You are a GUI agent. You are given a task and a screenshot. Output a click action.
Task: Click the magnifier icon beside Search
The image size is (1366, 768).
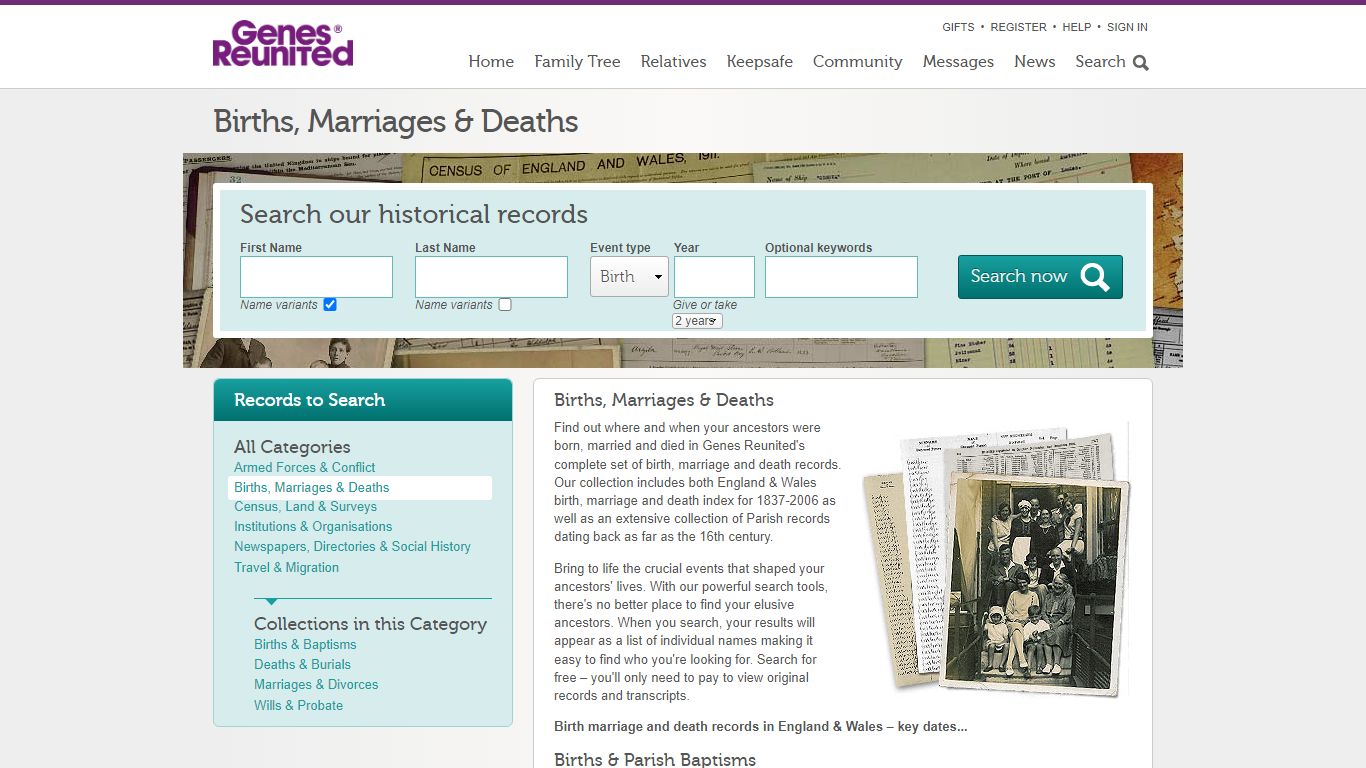[x=1141, y=63]
